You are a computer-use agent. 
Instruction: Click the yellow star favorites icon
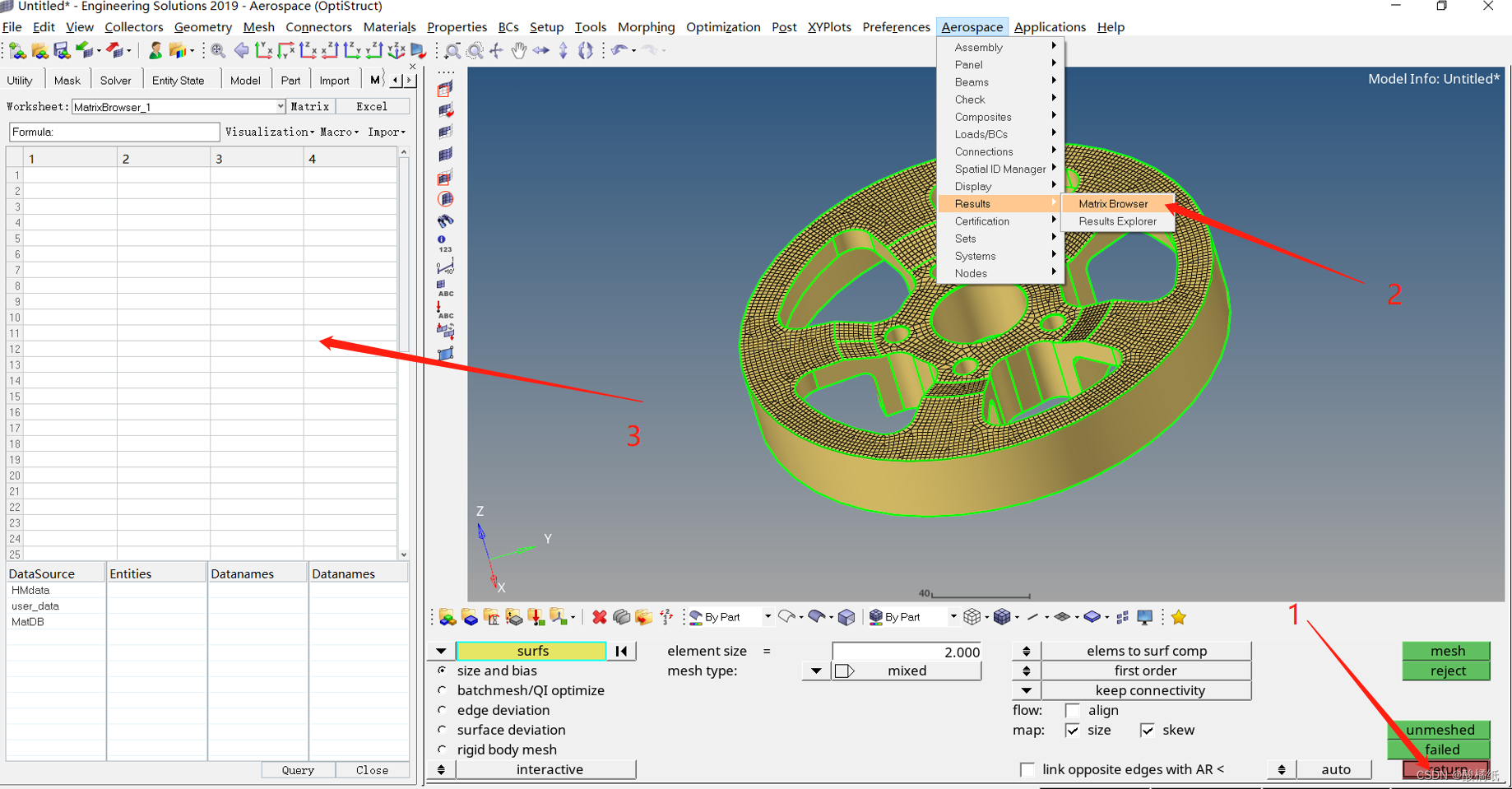[1178, 617]
